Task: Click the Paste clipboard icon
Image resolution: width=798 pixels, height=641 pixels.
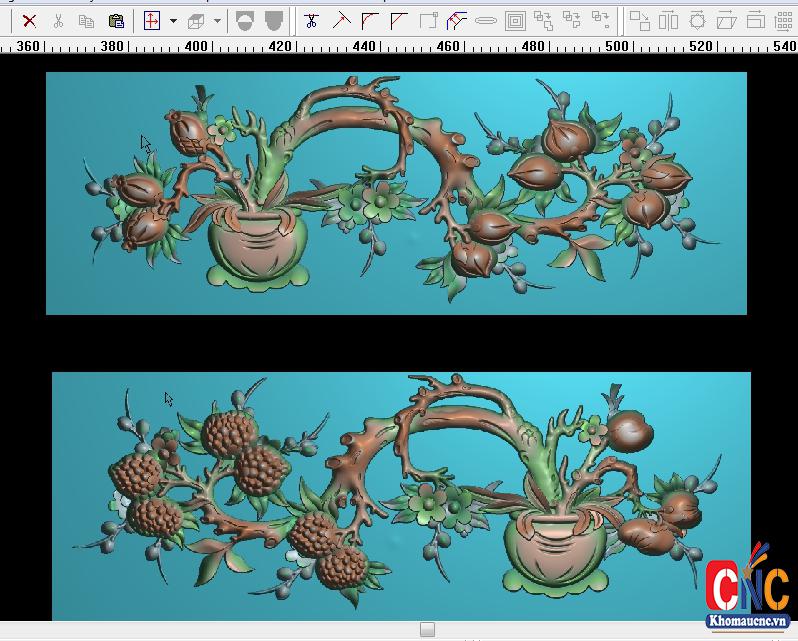Action: (116, 20)
